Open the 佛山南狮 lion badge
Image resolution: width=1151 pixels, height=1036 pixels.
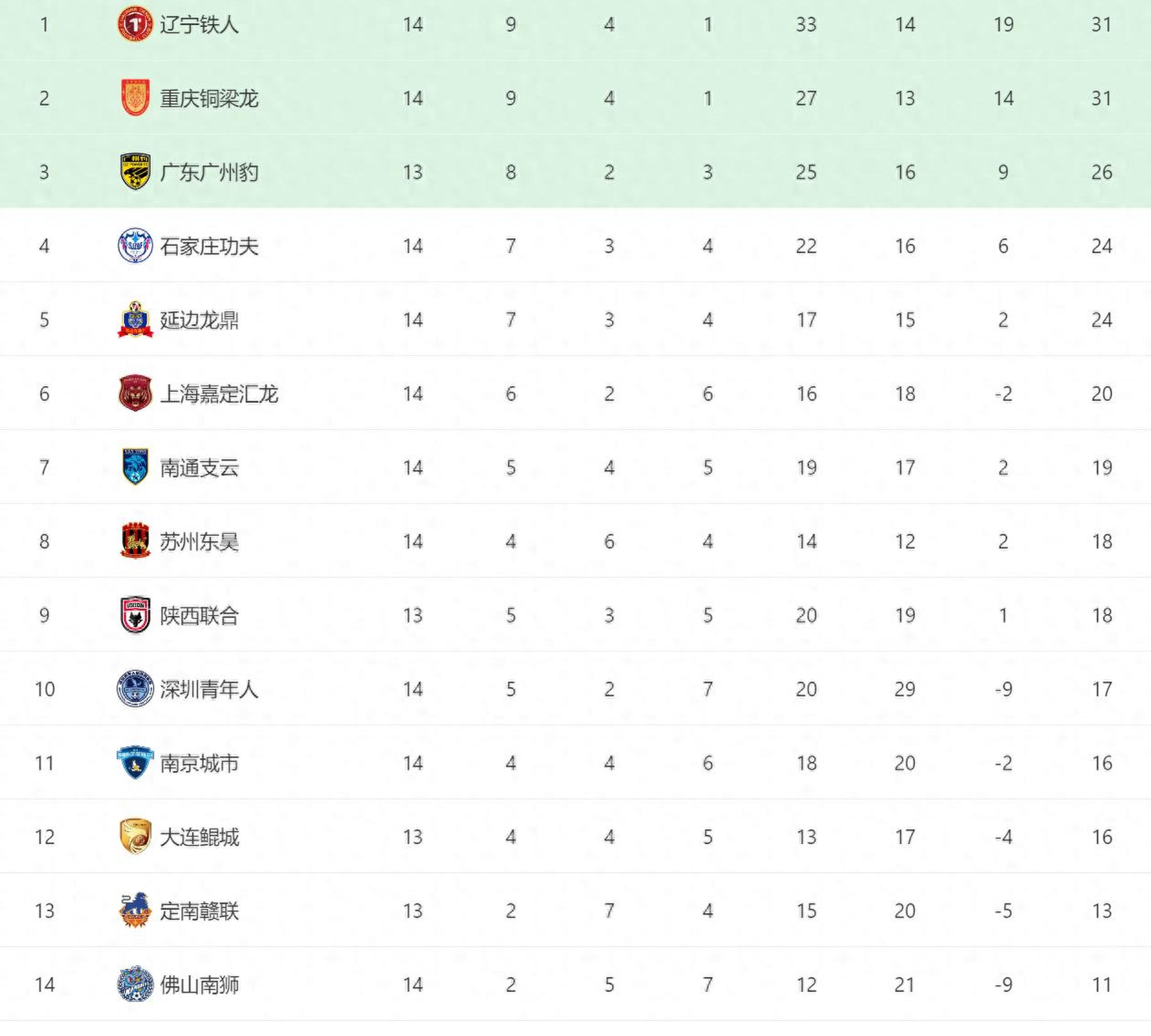coord(135,984)
